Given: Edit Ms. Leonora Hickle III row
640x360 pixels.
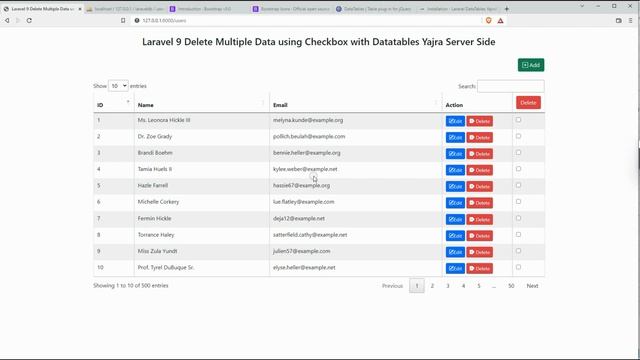Looking at the screenshot, I should tap(455, 121).
